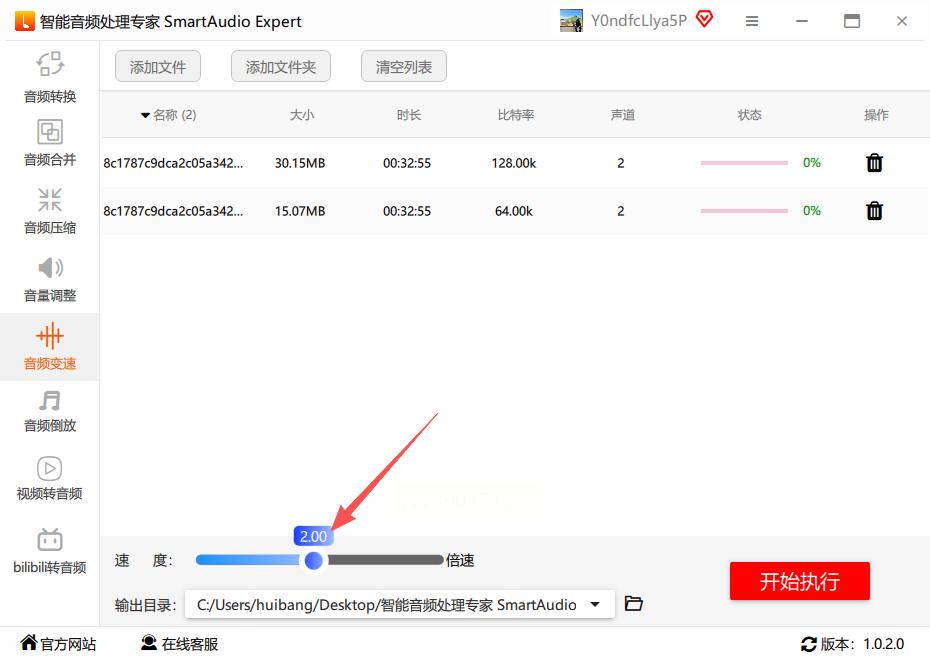Browse output folder with folder icon
Image resolution: width=930 pixels, height=660 pixels.
[x=633, y=604]
